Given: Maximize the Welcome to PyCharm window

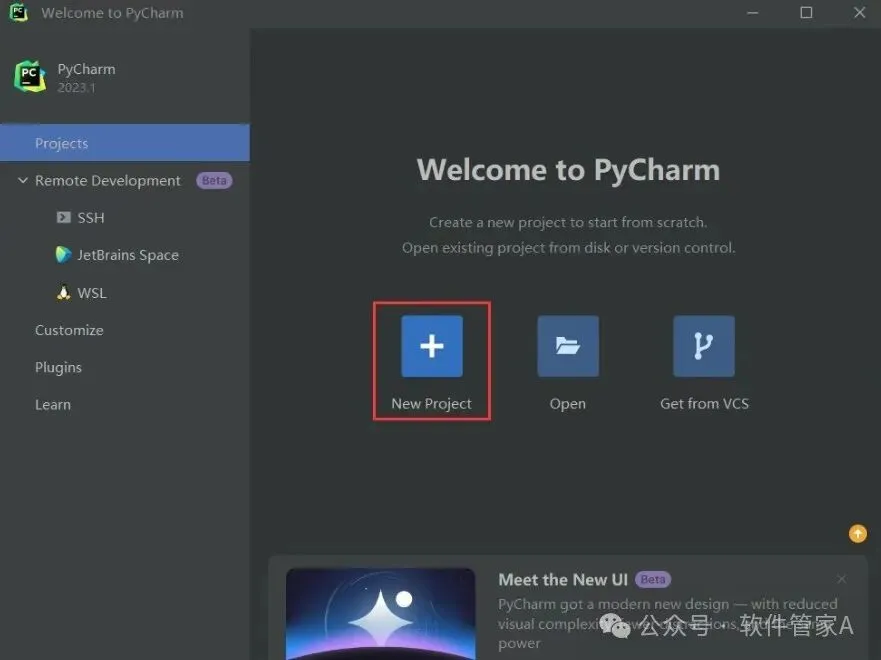Looking at the screenshot, I should [x=806, y=12].
